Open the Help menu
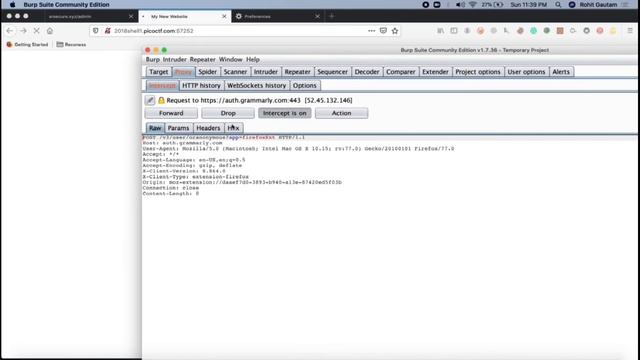Image resolution: width=640 pixels, height=360 pixels. [253, 60]
